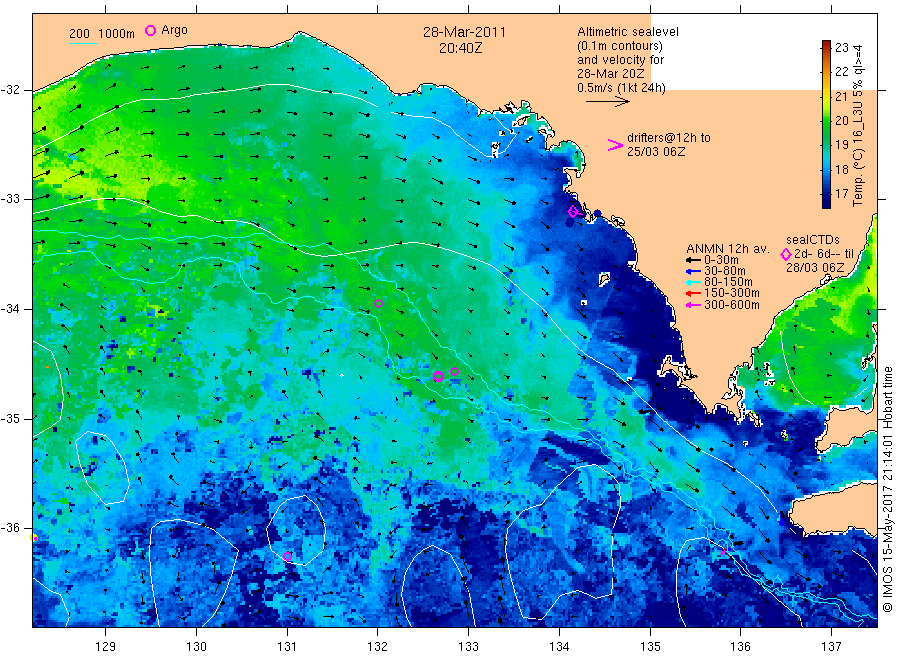Click the '135' longitude axis label
The width and height of the screenshot is (900, 660).
click(x=650, y=647)
